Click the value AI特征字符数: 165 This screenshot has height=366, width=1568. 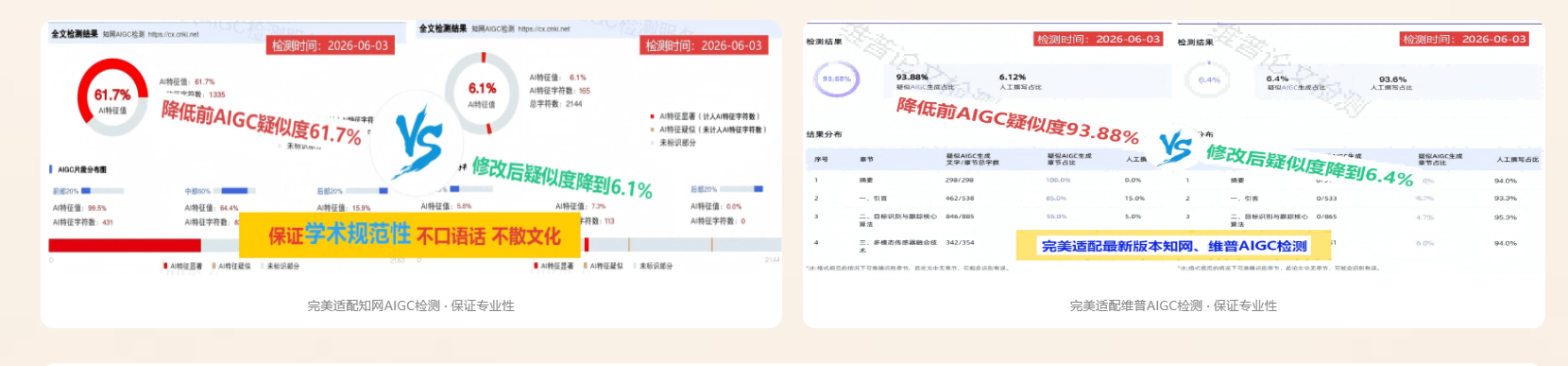[559, 91]
